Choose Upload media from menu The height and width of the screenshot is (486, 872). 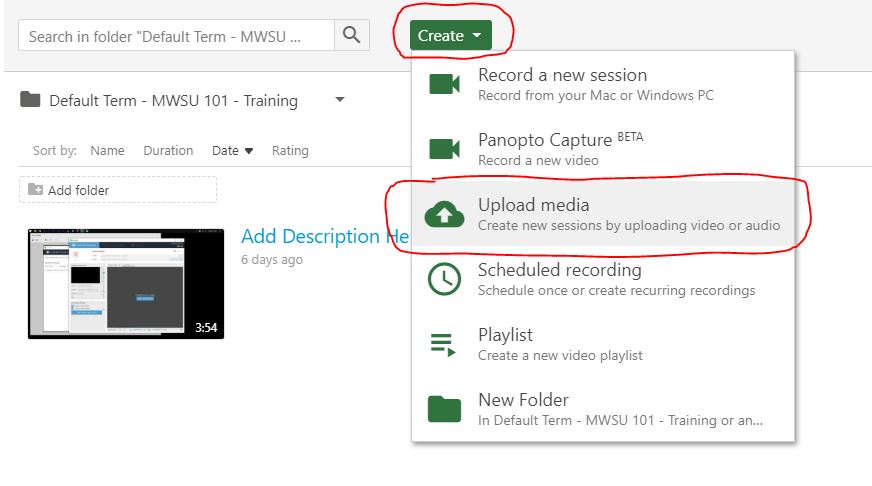pos(603,214)
